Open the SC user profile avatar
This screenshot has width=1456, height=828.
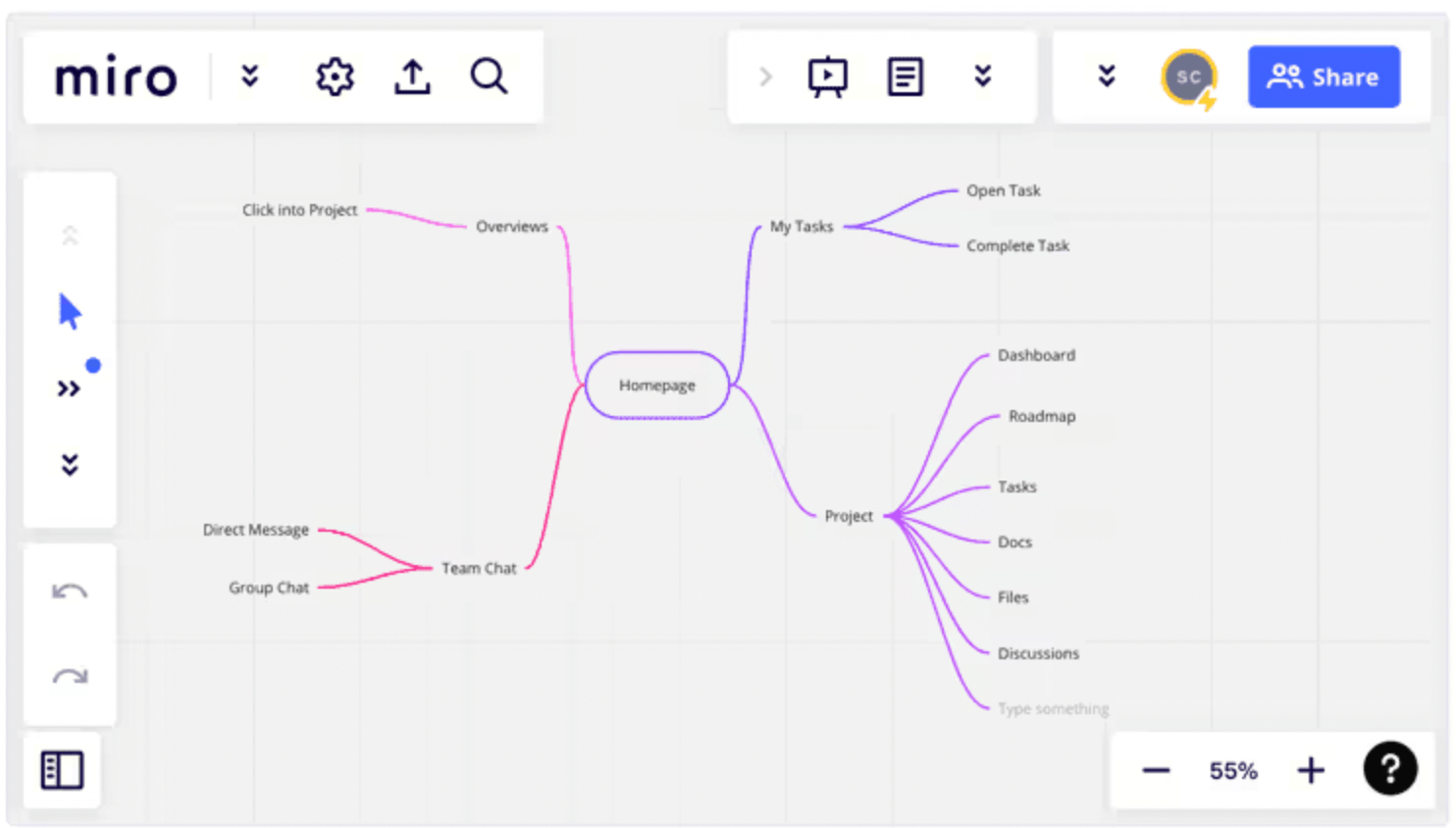pos(1189,77)
